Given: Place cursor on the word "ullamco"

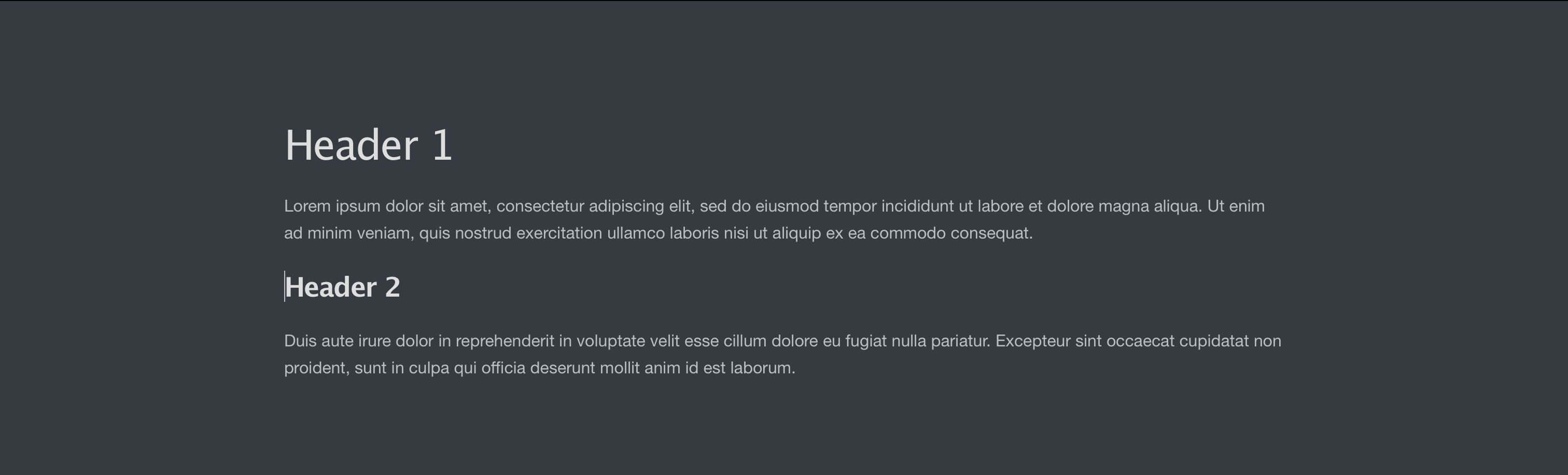Looking at the screenshot, I should click(x=636, y=233).
